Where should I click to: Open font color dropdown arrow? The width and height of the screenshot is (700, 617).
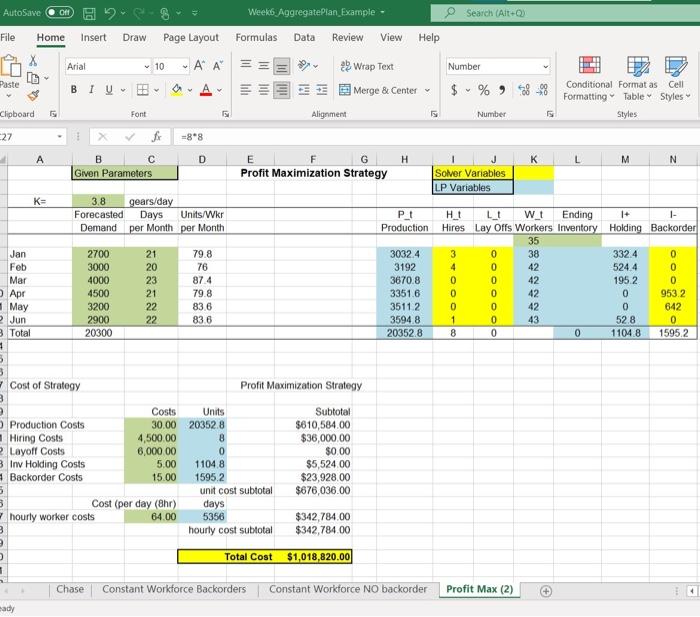[x=219, y=90]
